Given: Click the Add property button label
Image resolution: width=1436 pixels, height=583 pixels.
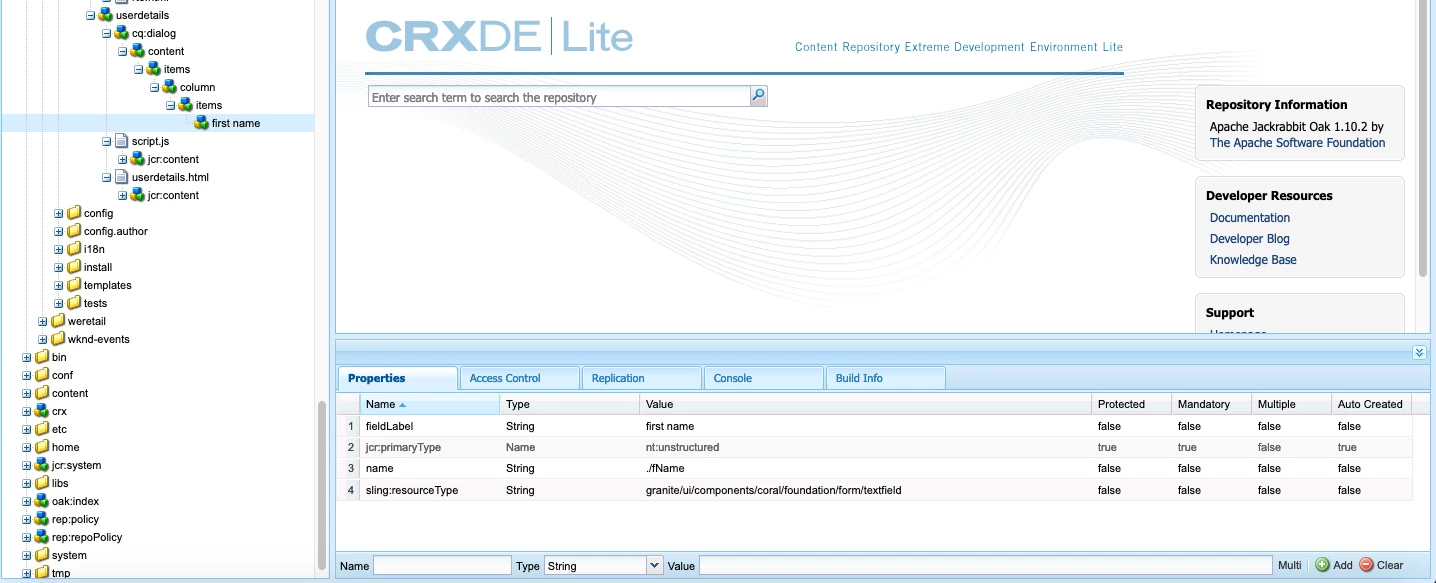Looking at the screenshot, I should click(x=1343, y=565).
